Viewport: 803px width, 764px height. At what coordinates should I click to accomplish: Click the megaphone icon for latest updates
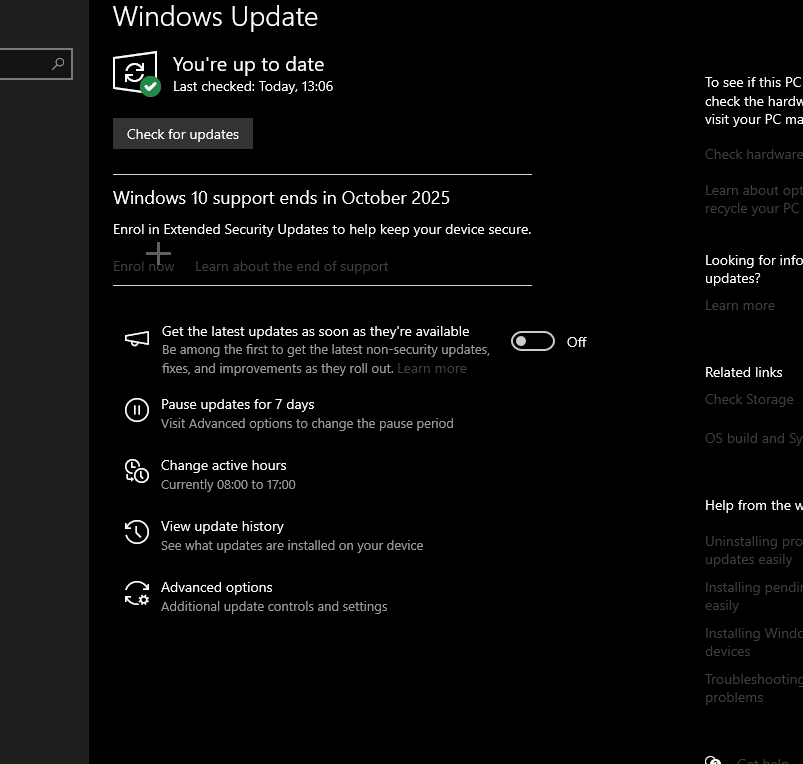(x=137, y=338)
